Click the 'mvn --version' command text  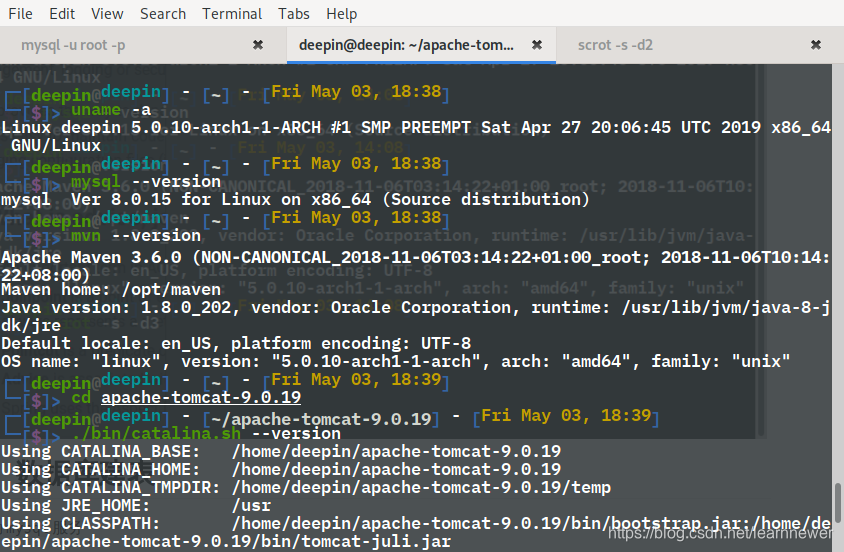136,236
